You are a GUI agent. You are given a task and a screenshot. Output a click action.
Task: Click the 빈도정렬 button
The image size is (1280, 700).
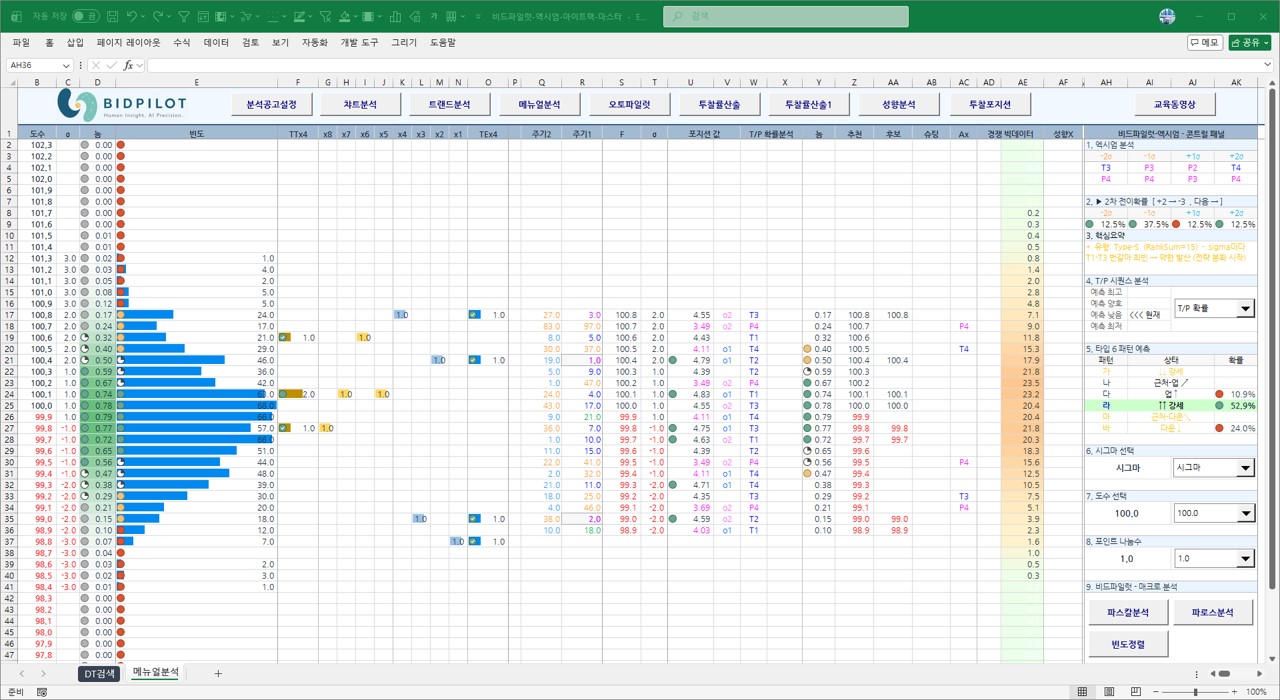[1128, 644]
